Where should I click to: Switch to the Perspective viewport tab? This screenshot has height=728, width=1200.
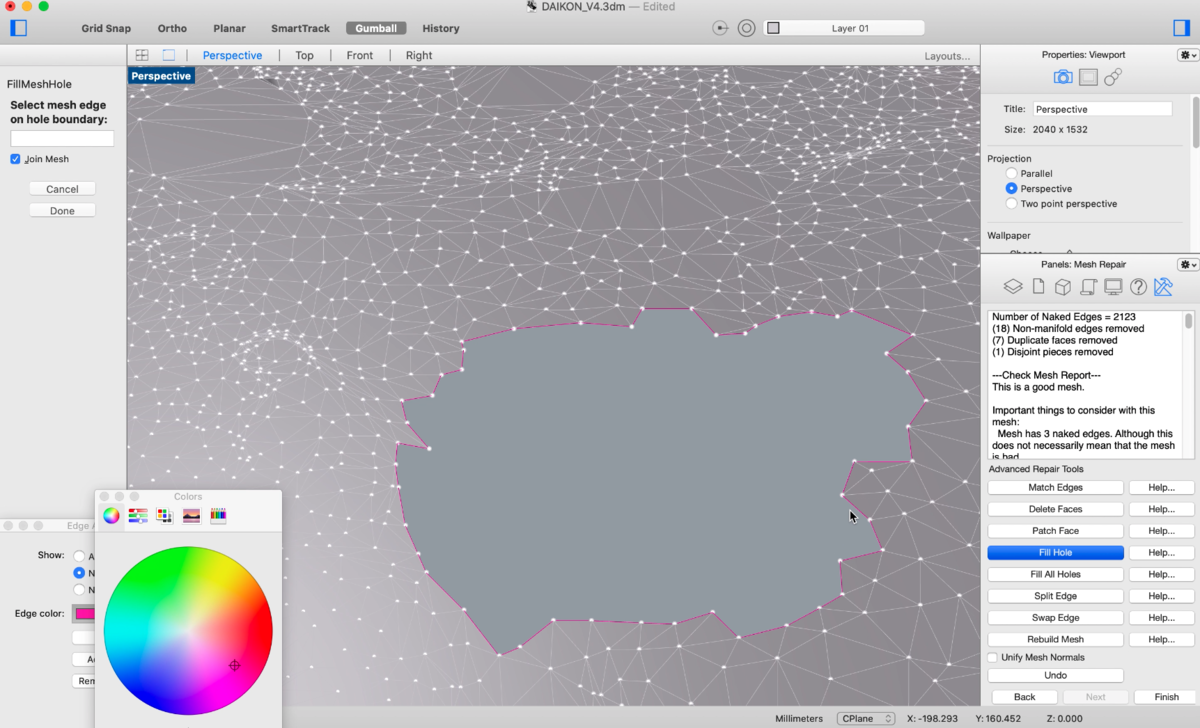[x=232, y=56]
